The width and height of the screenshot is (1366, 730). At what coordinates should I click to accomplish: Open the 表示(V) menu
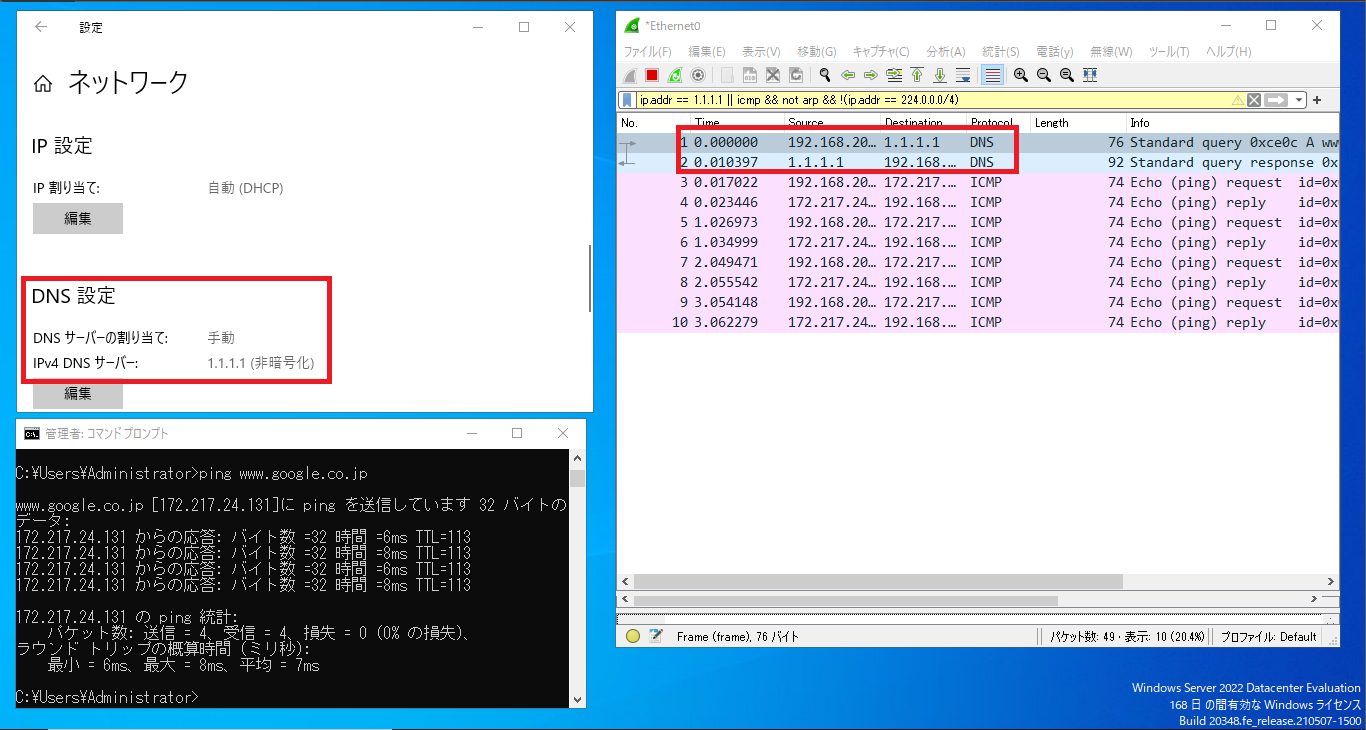point(761,52)
